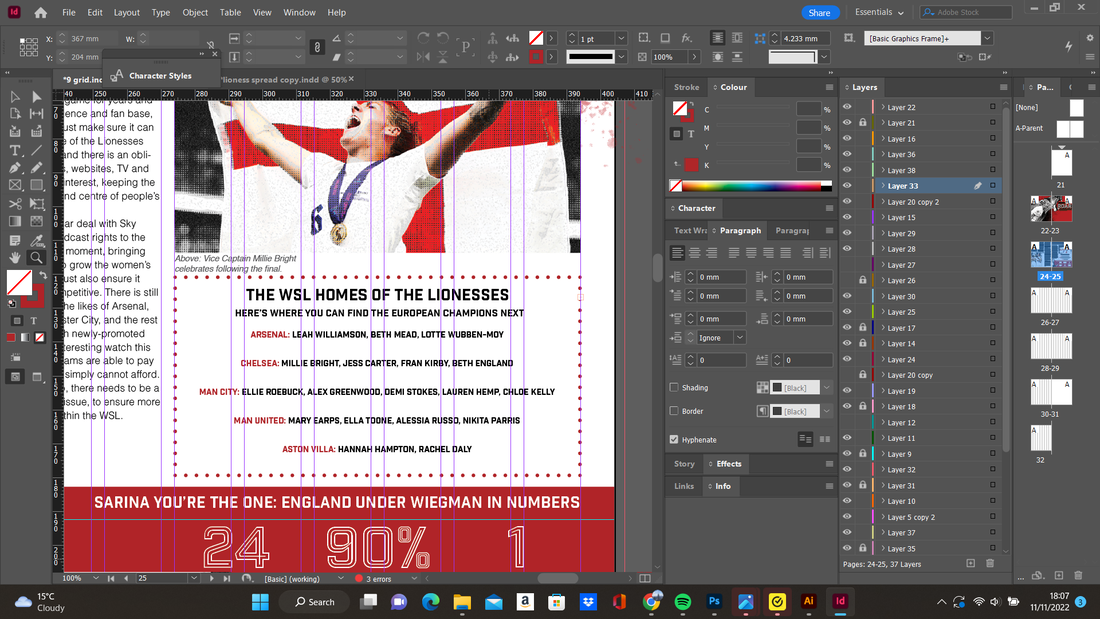Expand Layer 22 in Layers panel
This screenshot has width=1100, height=619.
coord(883,107)
